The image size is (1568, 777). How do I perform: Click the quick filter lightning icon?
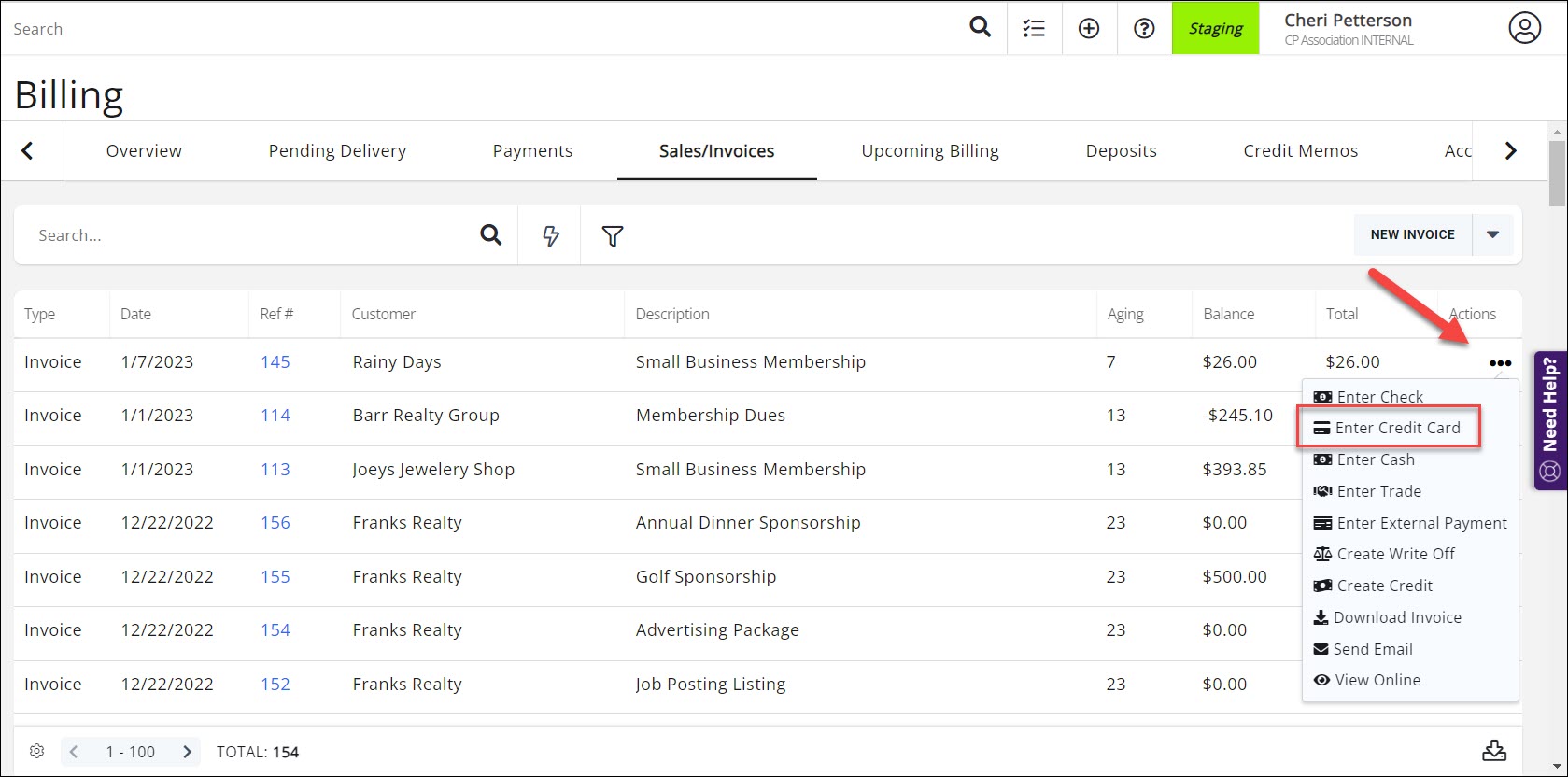550,236
